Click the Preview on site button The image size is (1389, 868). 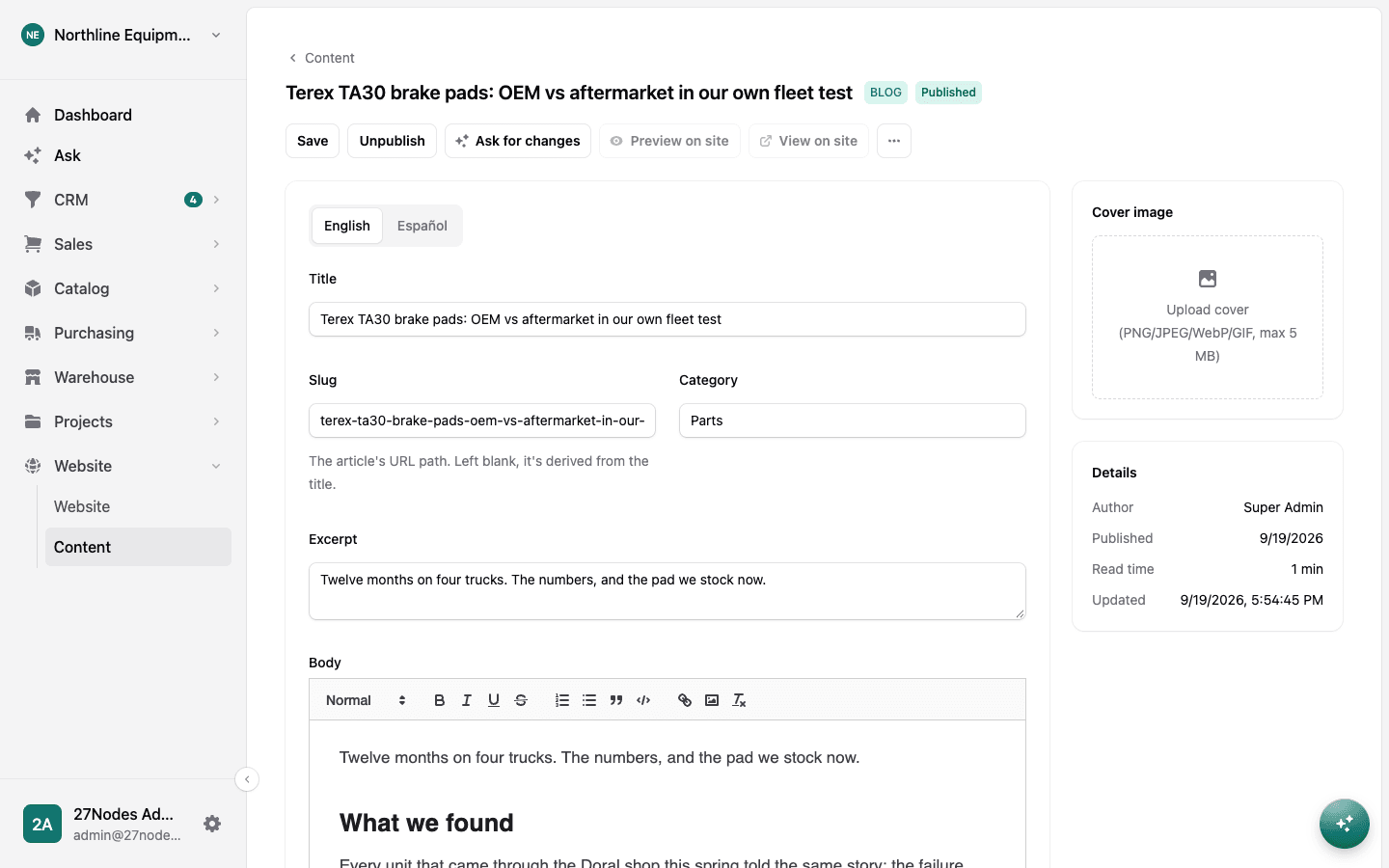(670, 141)
